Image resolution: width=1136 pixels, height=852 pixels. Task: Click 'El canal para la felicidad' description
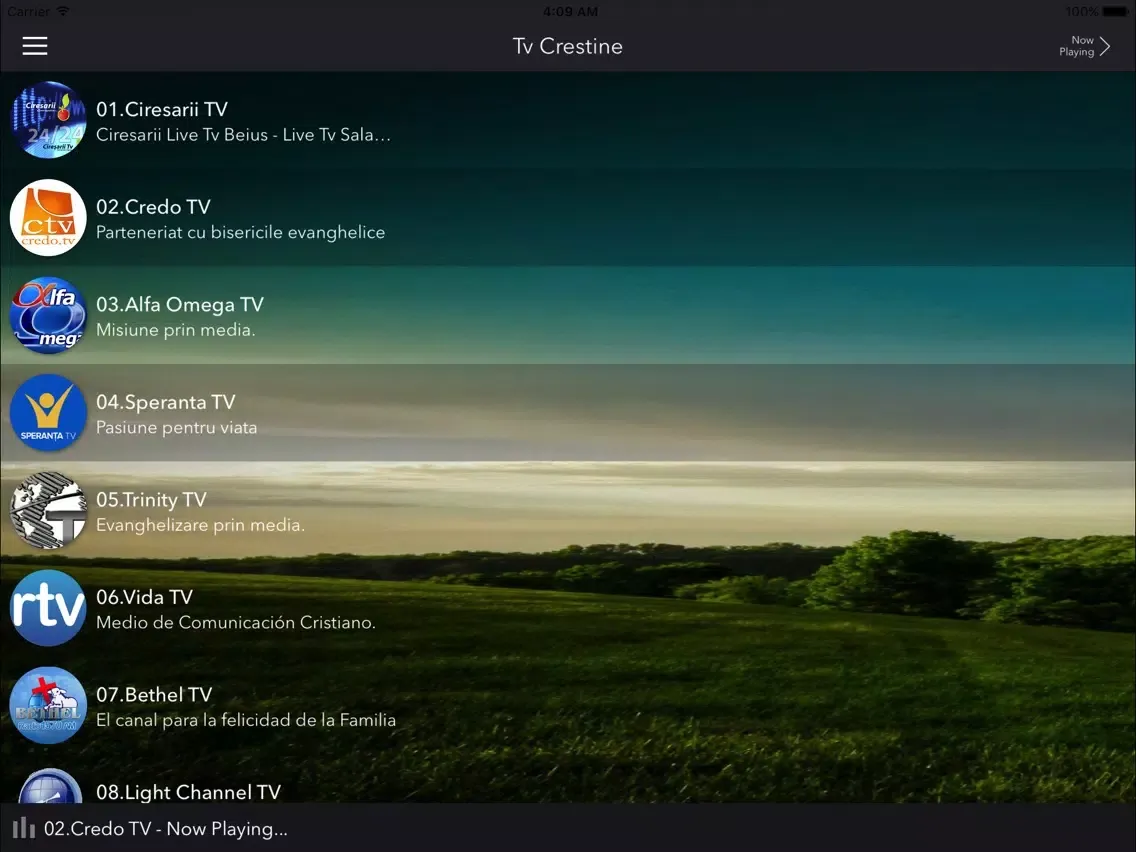[x=246, y=720]
